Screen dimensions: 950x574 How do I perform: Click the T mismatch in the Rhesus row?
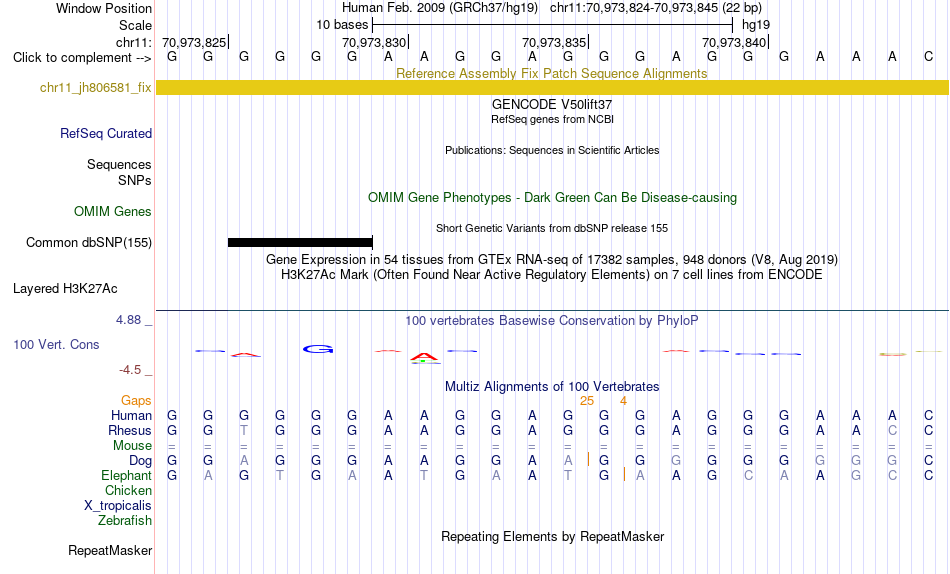(x=244, y=430)
